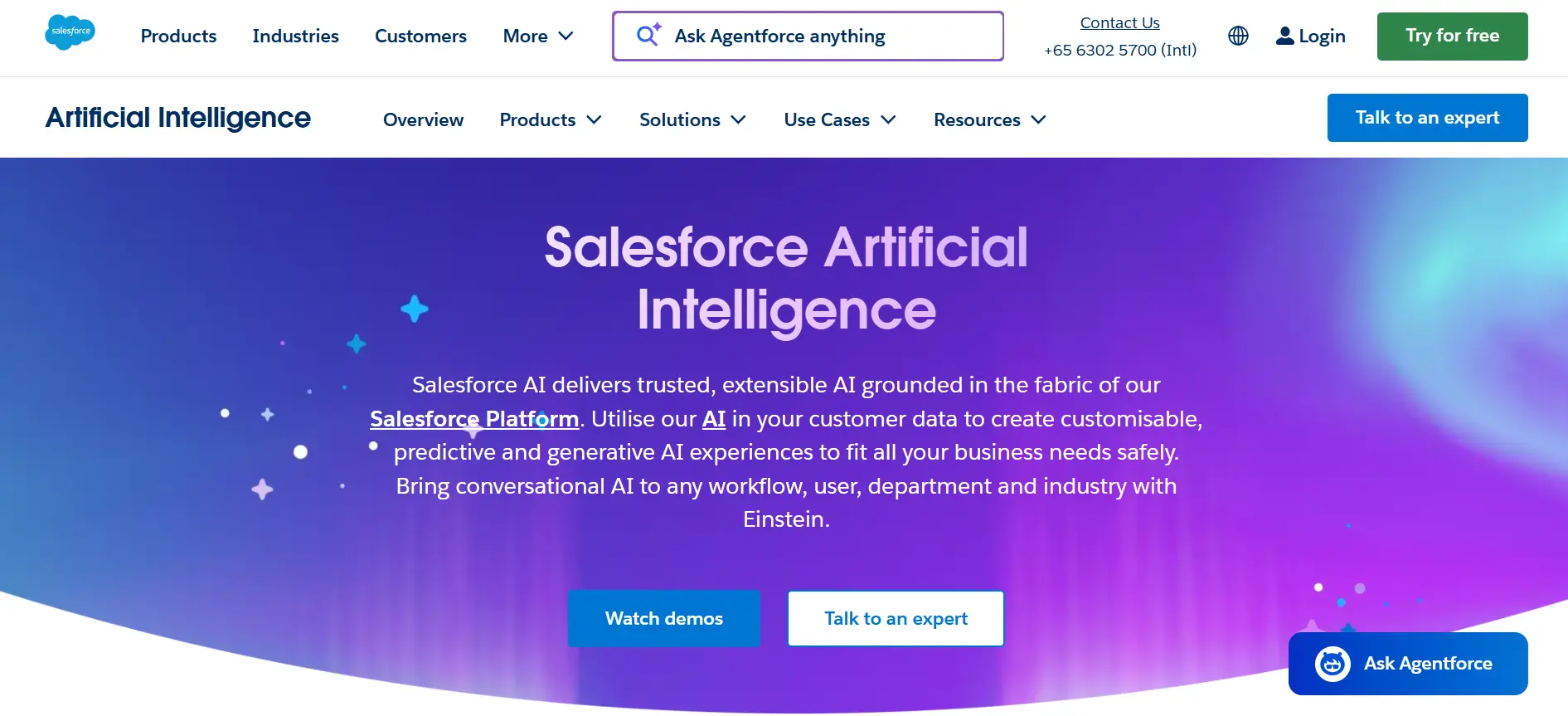Click the Salesforce cloud logo

tap(70, 33)
